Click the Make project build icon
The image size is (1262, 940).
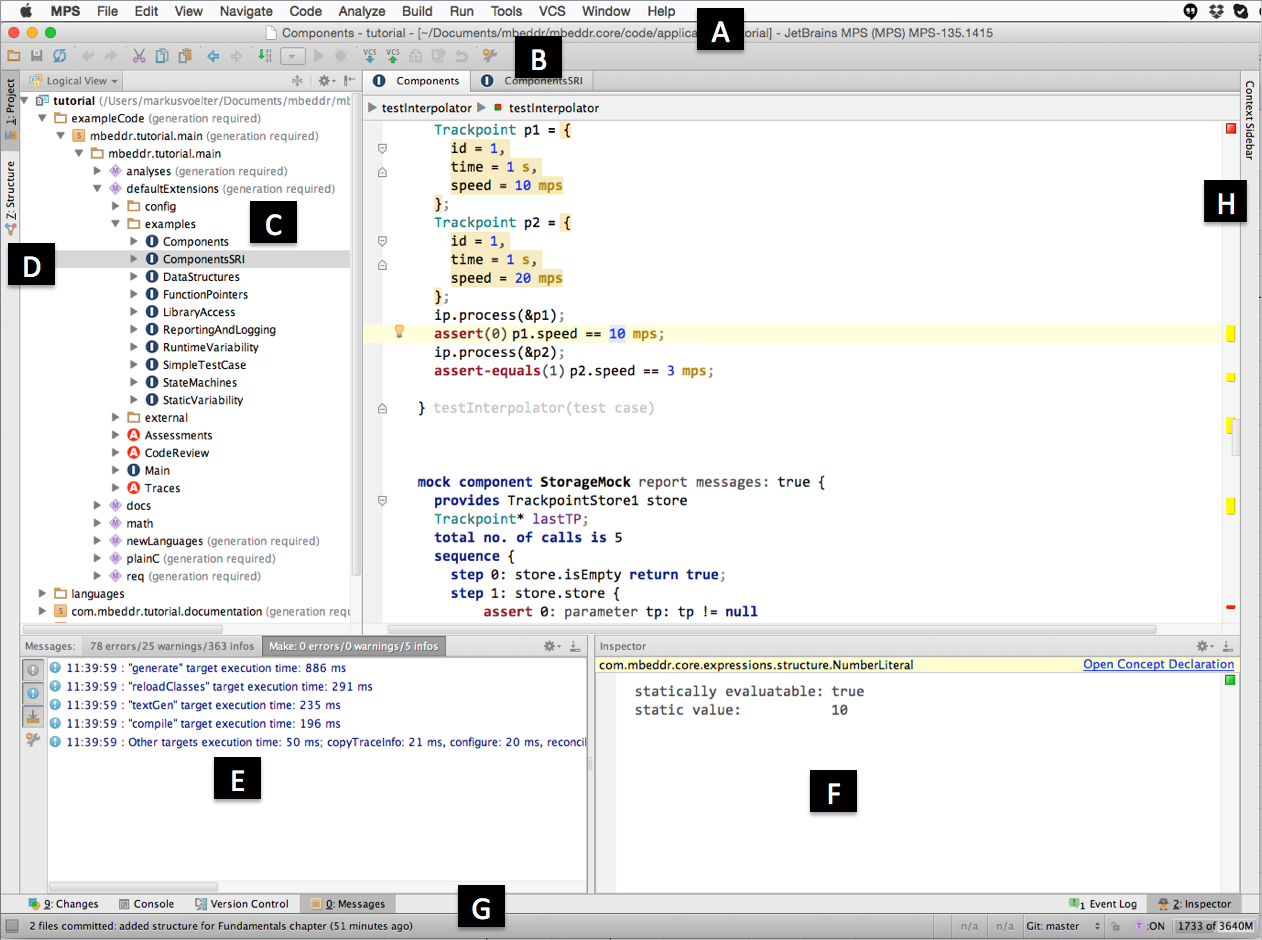(x=264, y=57)
